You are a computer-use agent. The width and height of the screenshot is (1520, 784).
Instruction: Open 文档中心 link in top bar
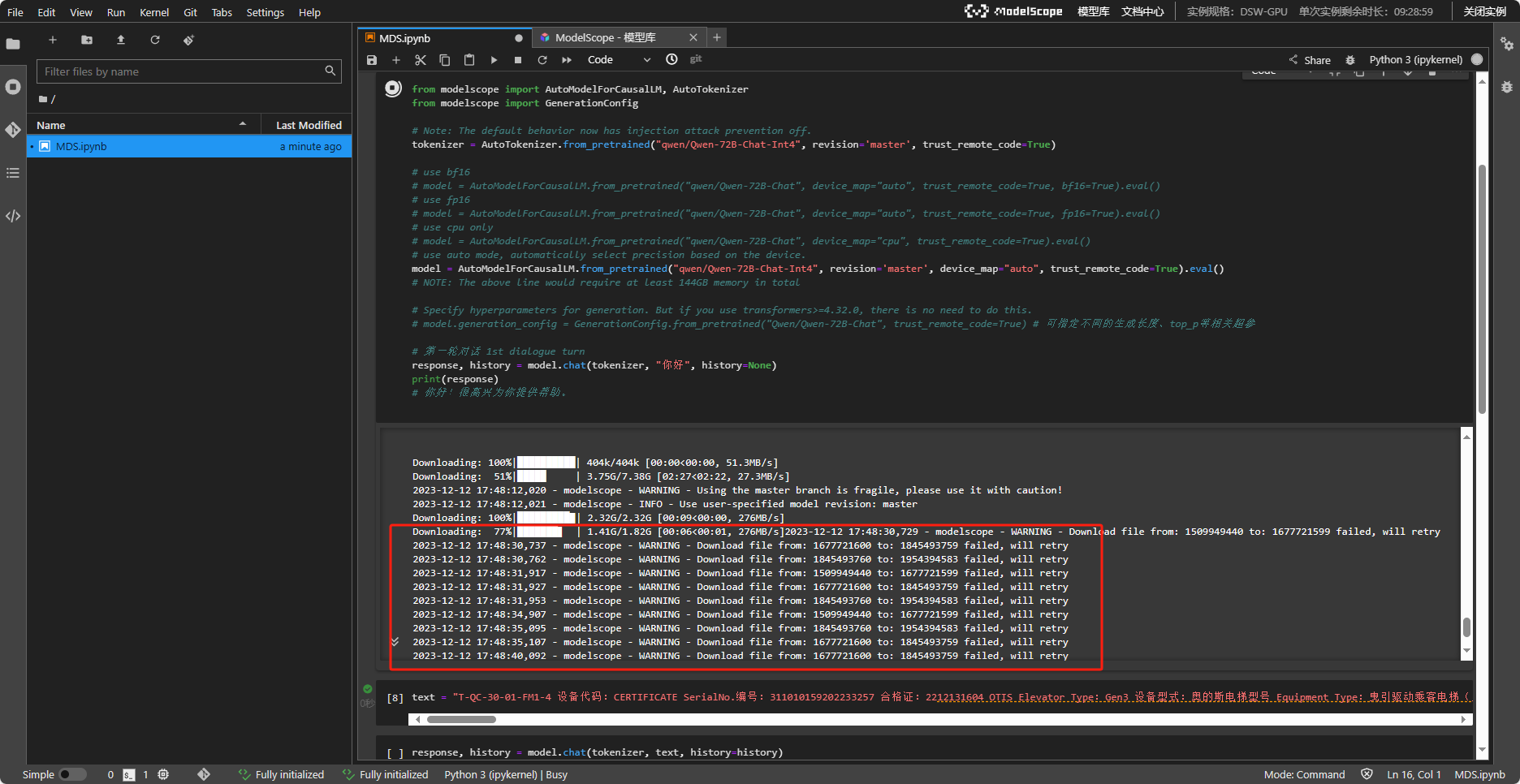coord(1142,11)
